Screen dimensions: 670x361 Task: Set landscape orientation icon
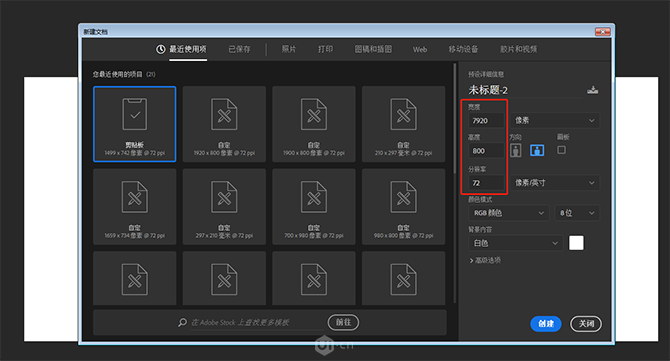(537, 150)
